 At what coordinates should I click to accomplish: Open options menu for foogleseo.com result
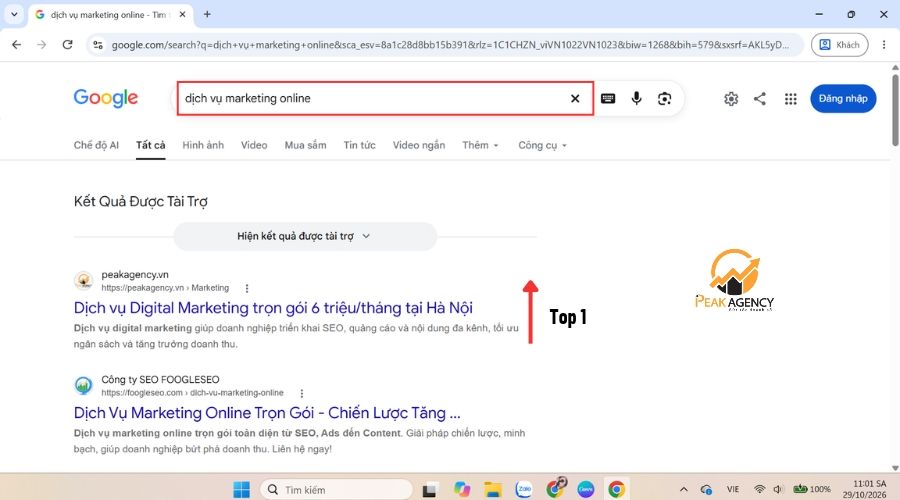302,393
